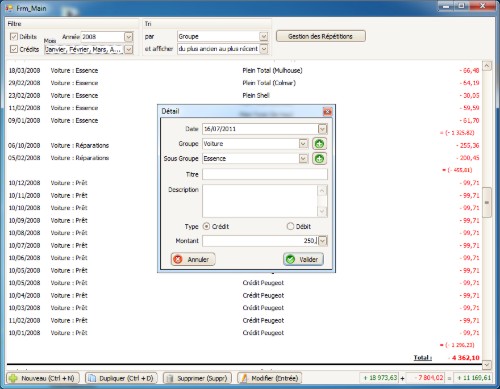
Task: Expand the Sous Groupe Essence dropdown
Action: (x=303, y=158)
